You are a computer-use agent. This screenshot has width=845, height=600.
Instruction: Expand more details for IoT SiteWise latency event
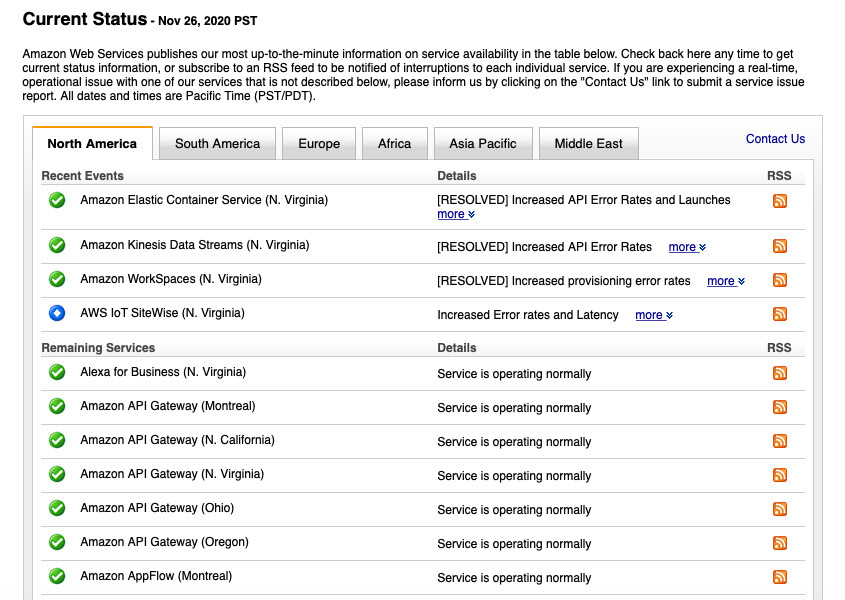pyautogui.click(x=654, y=315)
